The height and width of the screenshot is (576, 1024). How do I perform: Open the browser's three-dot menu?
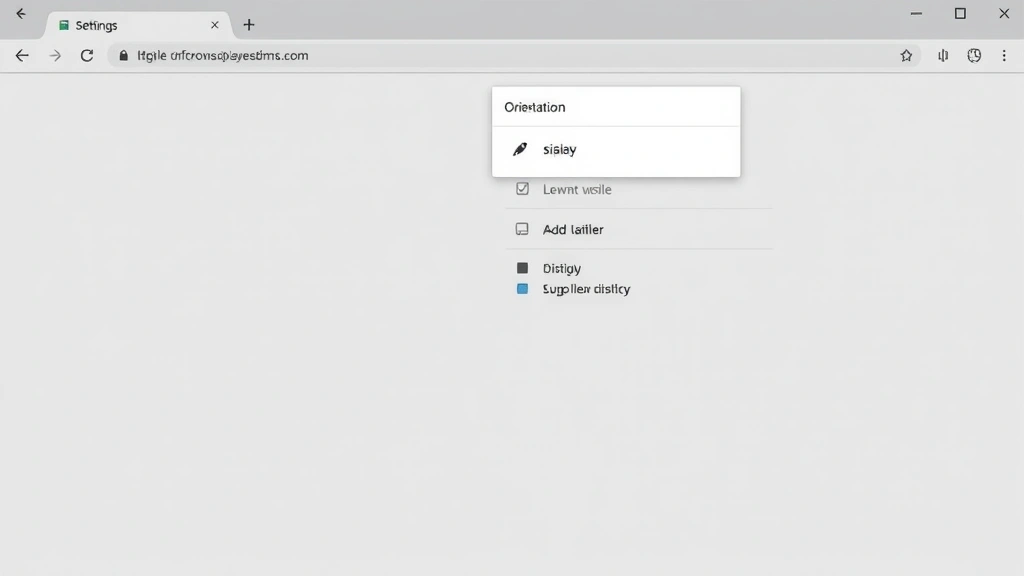1004,56
